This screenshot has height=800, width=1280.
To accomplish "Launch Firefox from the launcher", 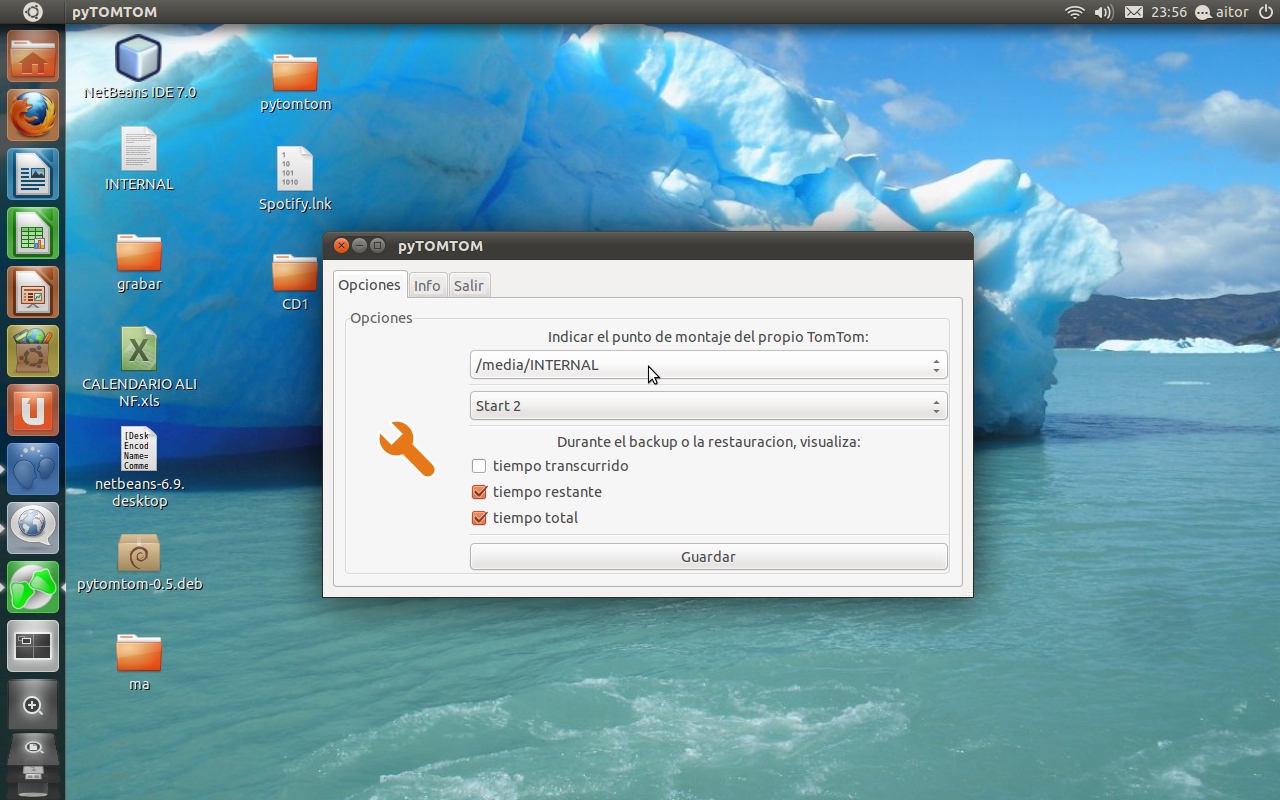I will (x=32, y=115).
